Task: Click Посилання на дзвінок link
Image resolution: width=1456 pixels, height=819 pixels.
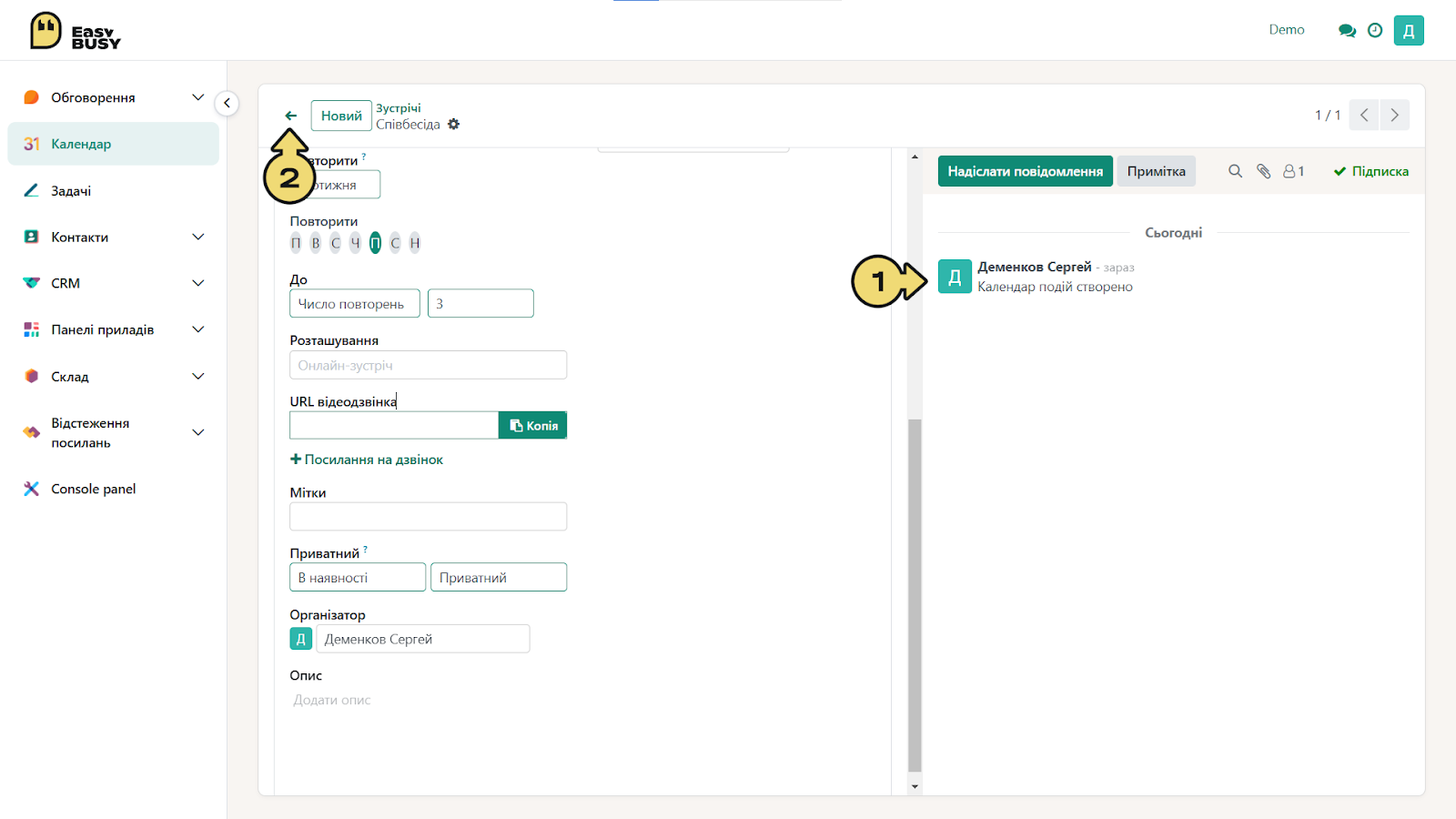Action: click(367, 460)
